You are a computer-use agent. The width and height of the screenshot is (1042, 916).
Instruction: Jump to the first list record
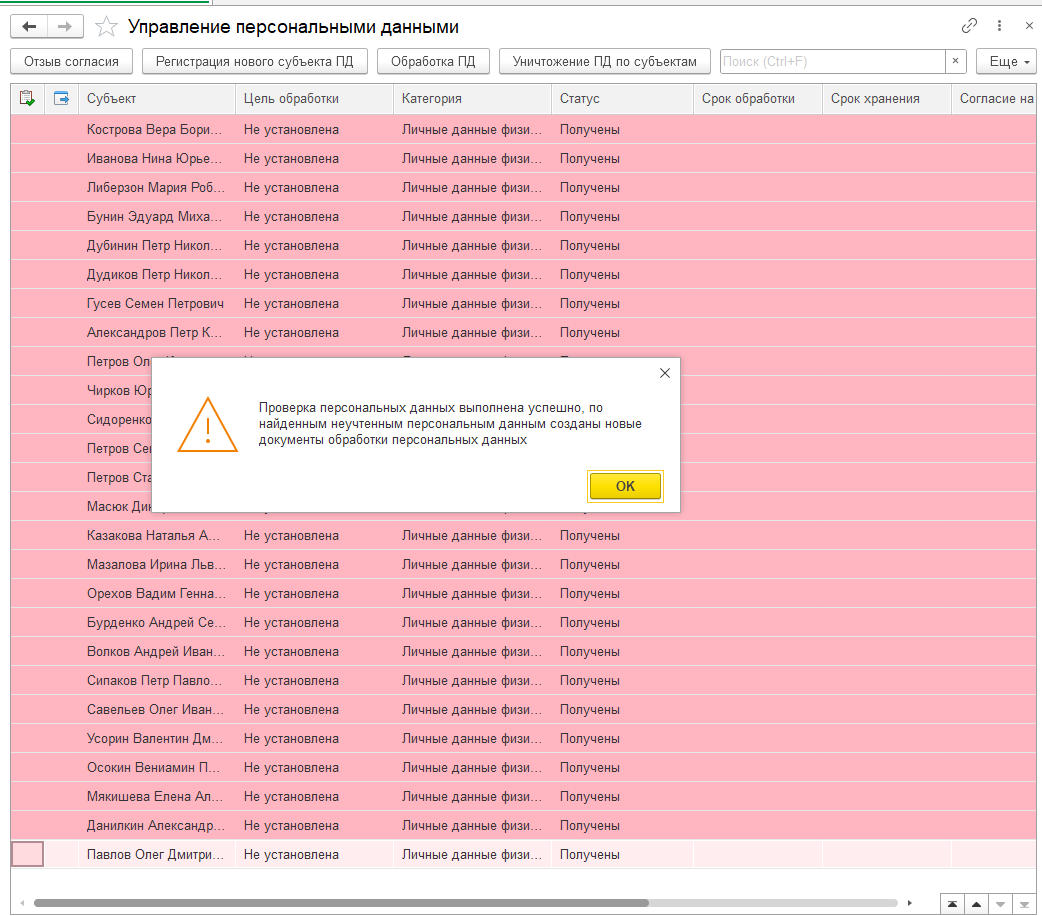[952, 904]
